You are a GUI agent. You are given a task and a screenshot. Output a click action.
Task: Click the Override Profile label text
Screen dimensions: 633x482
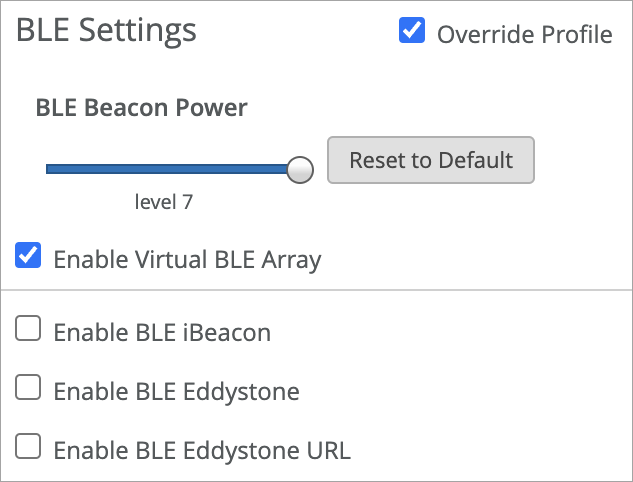(x=524, y=35)
